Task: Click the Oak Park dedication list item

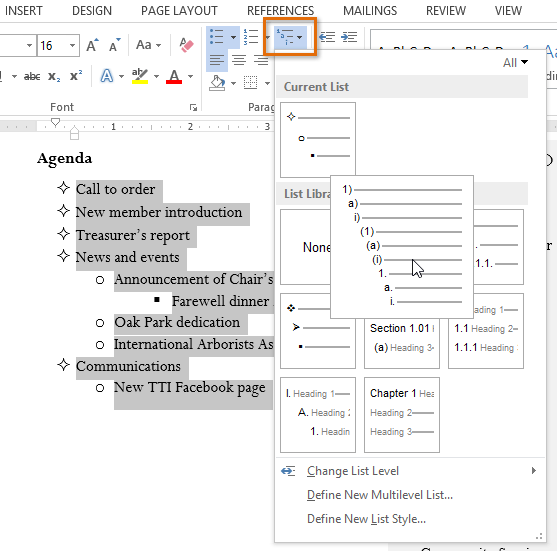Action: (177, 322)
